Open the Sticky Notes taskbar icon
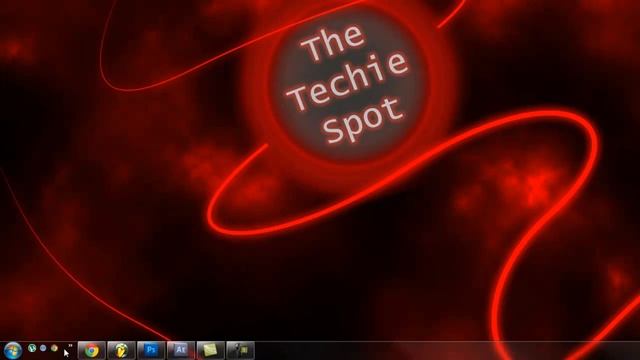 coord(211,351)
